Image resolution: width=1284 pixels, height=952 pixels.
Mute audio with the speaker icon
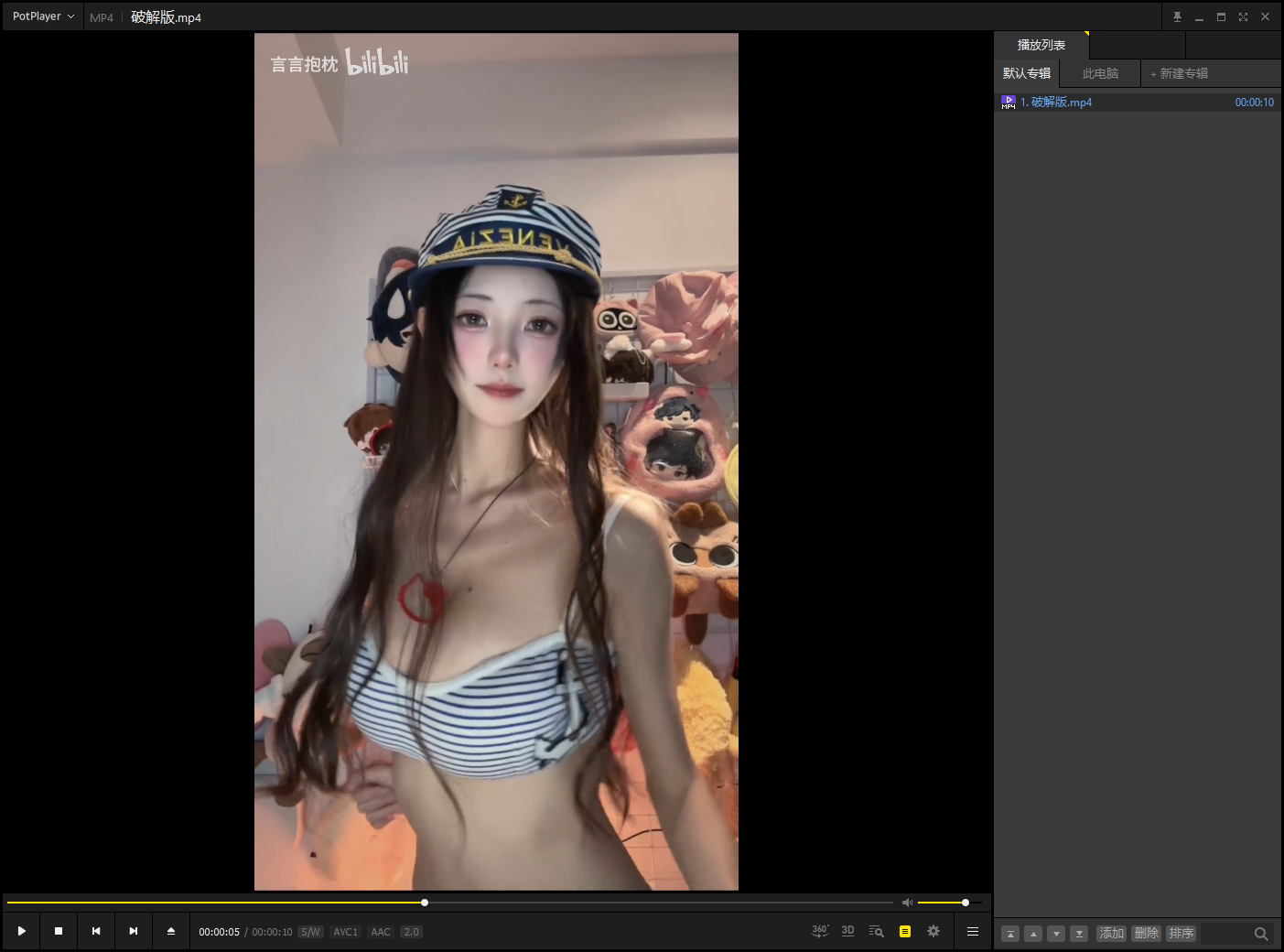[x=907, y=903]
